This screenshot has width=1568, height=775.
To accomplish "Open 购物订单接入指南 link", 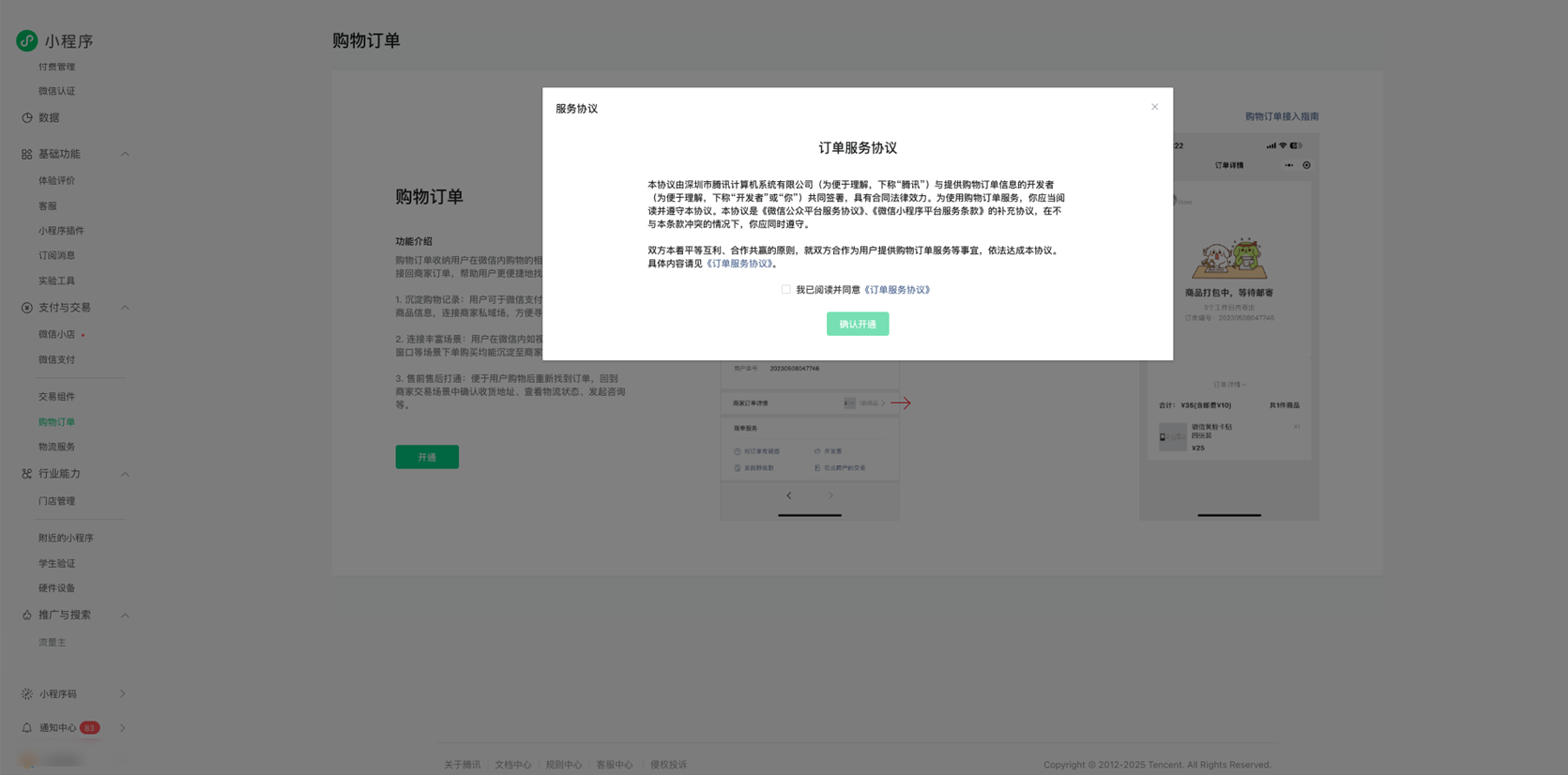I will click(1282, 116).
